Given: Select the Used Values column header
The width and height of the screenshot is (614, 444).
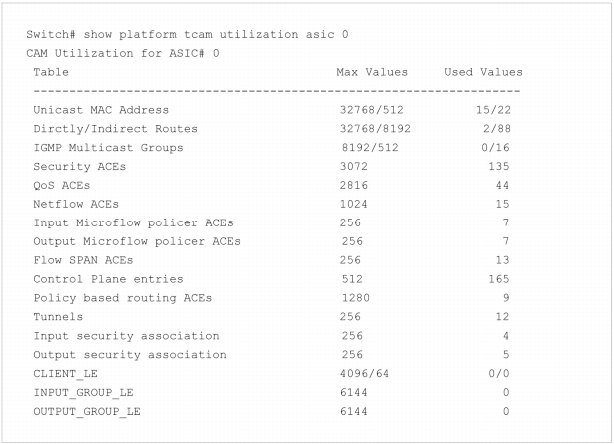Looking at the screenshot, I should 483,72.
